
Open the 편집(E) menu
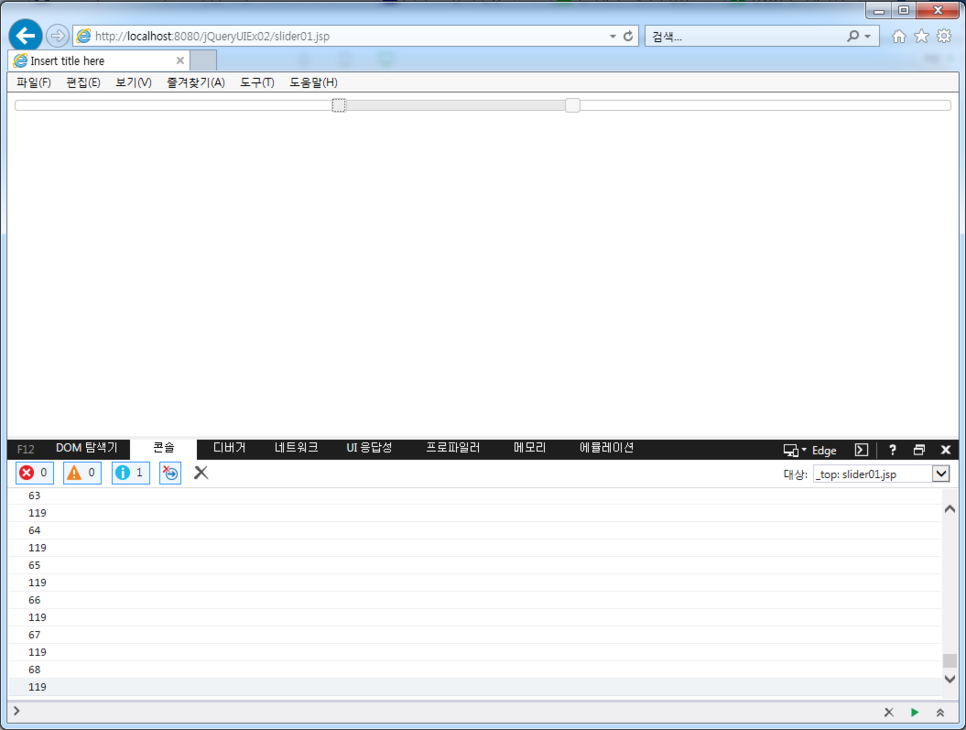83,83
